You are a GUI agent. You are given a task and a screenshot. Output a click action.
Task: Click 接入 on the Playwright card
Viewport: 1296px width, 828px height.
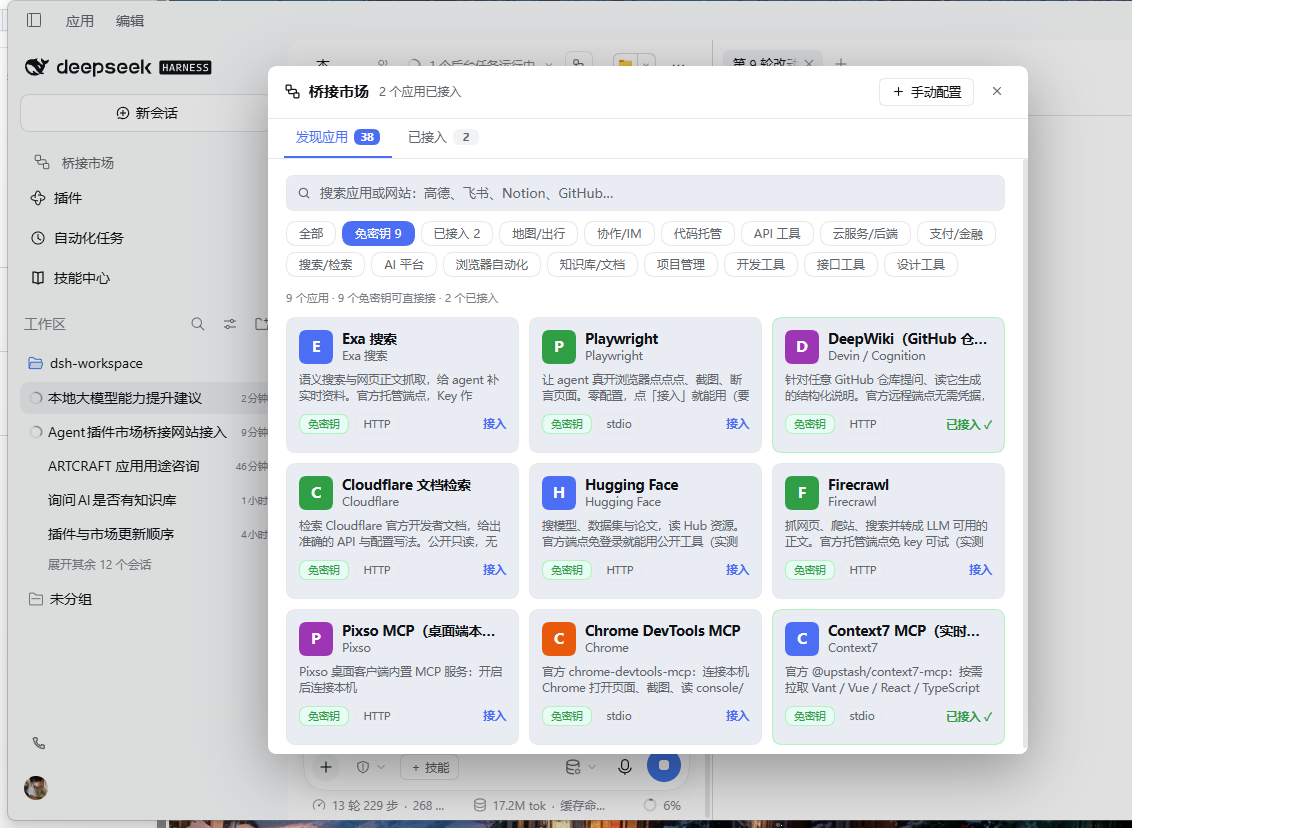(737, 424)
